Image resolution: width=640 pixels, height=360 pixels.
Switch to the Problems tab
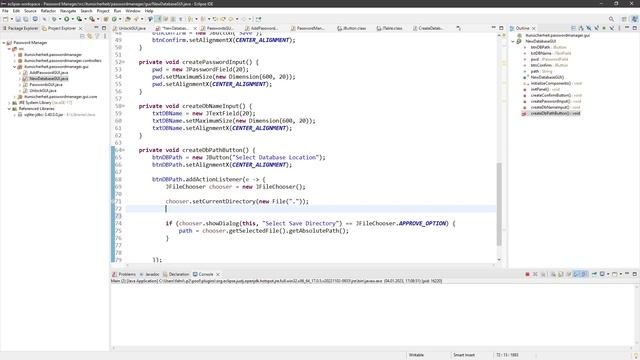124,274
